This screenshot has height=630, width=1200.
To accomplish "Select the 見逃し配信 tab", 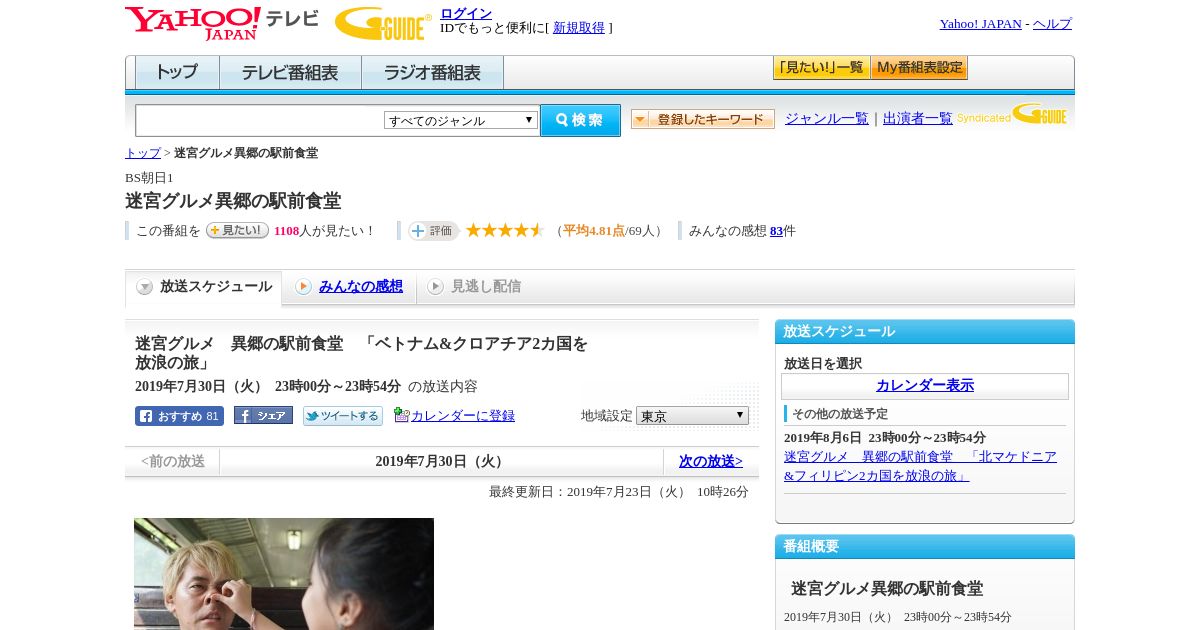I will [x=474, y=287].
